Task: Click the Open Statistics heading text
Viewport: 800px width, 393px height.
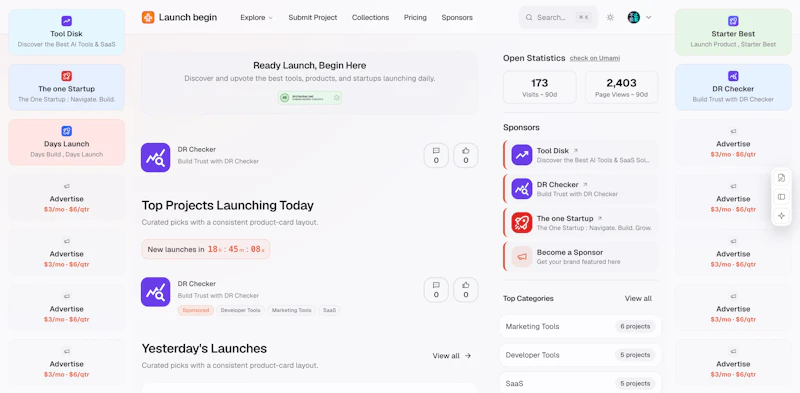Action: tap(534, 58)
